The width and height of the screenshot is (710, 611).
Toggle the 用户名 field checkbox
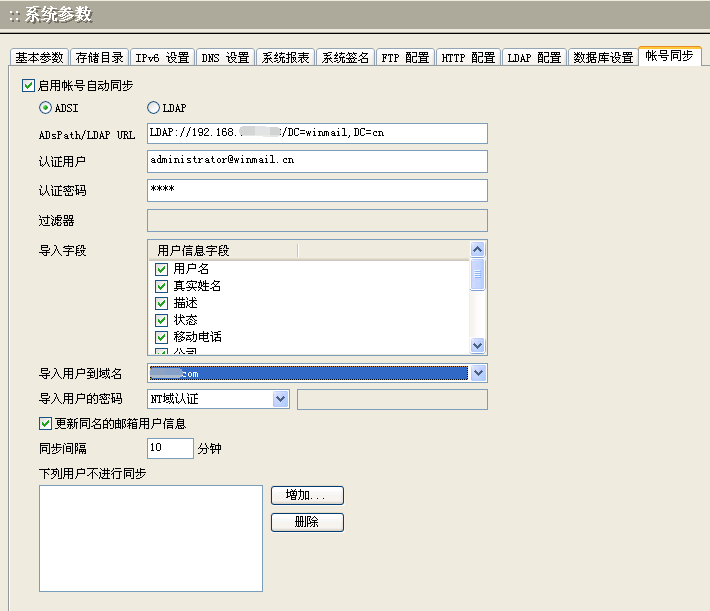point(161,269)
